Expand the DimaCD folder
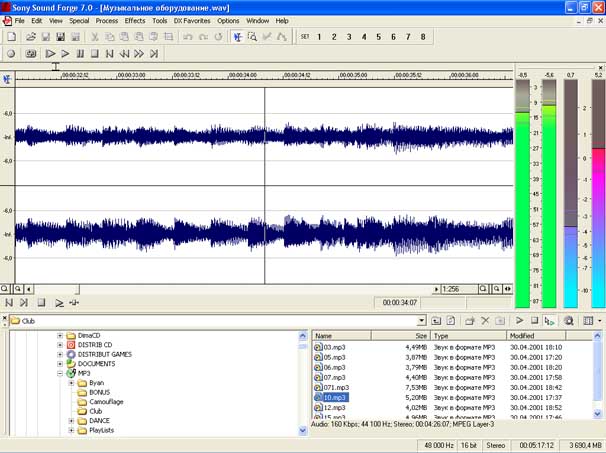 tap(60, 335)
